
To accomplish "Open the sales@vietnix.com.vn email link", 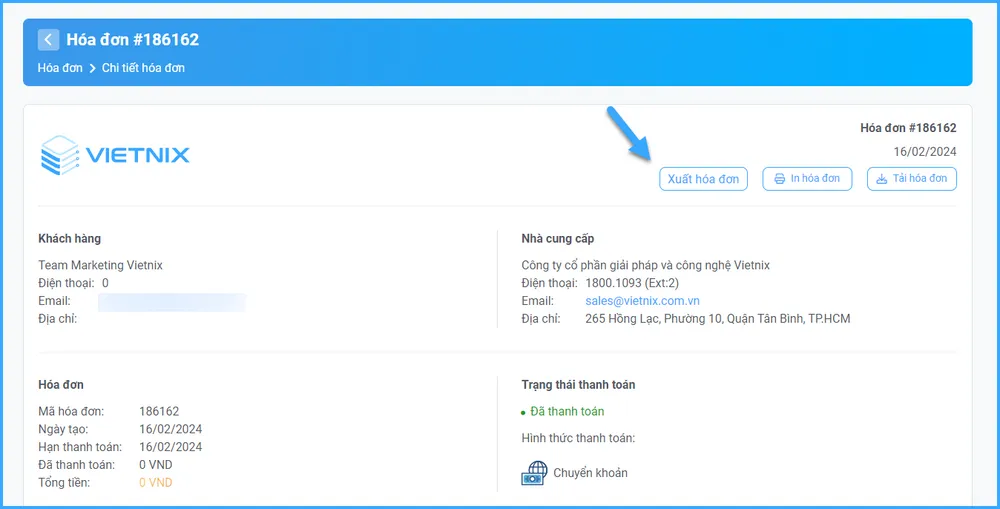I will tap(642, 301).
